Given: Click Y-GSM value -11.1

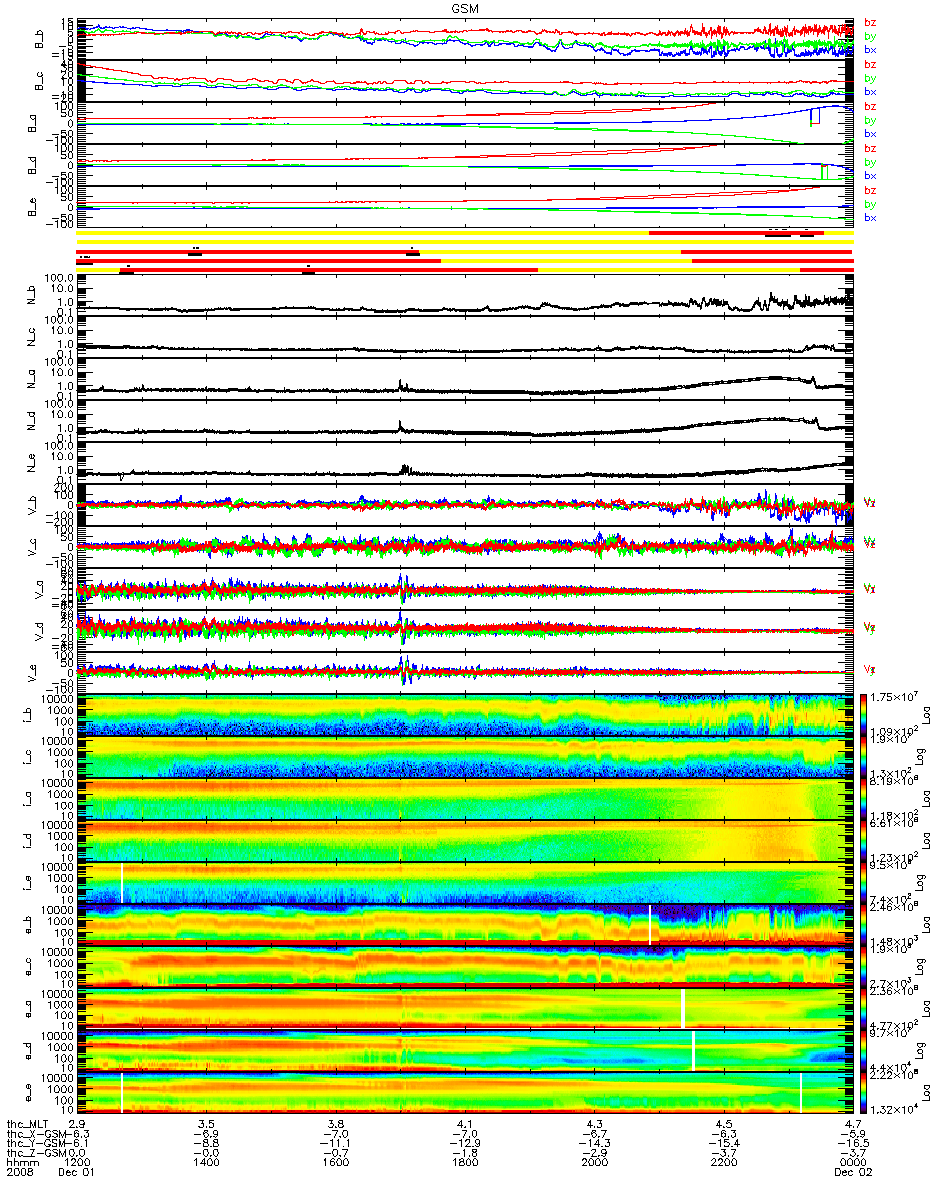Looking at the screenshot, I should pyautogui.click(x=336, y=1144).
